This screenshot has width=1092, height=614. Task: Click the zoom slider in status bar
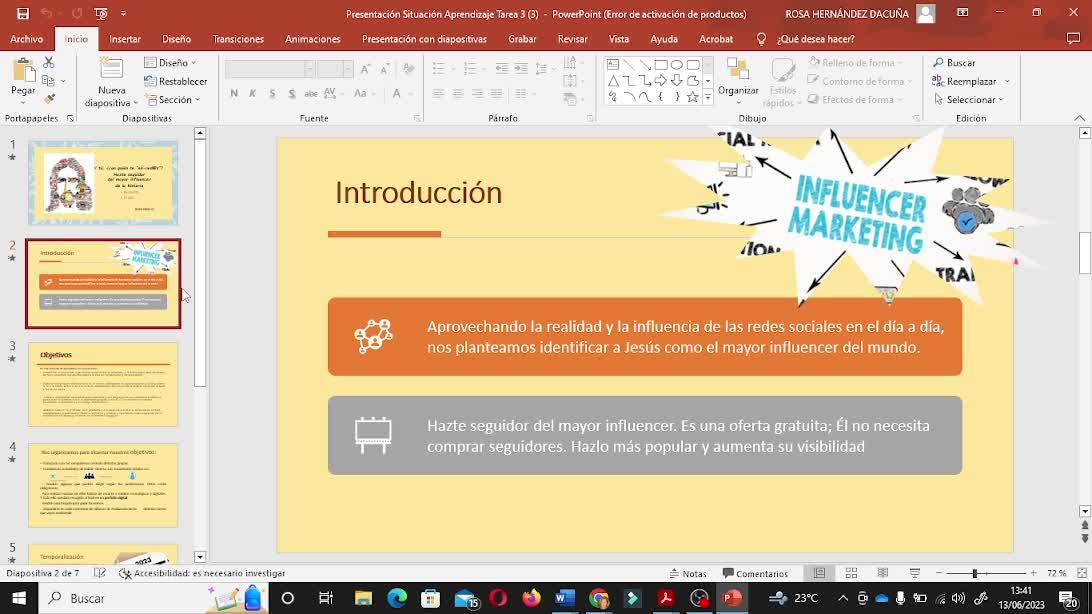[x=975, y=573]
